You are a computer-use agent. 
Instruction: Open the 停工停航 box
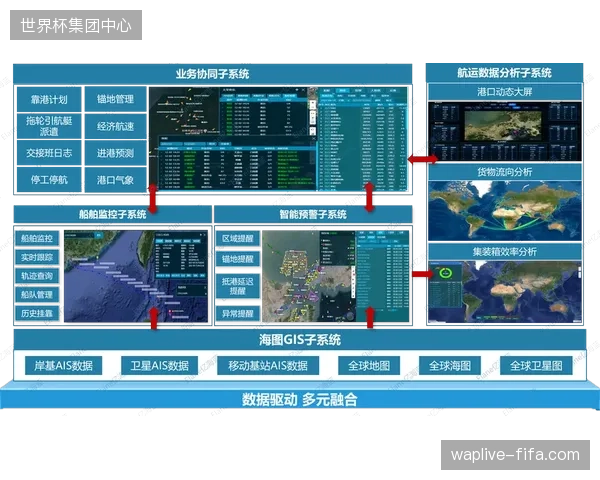point(49,179)
